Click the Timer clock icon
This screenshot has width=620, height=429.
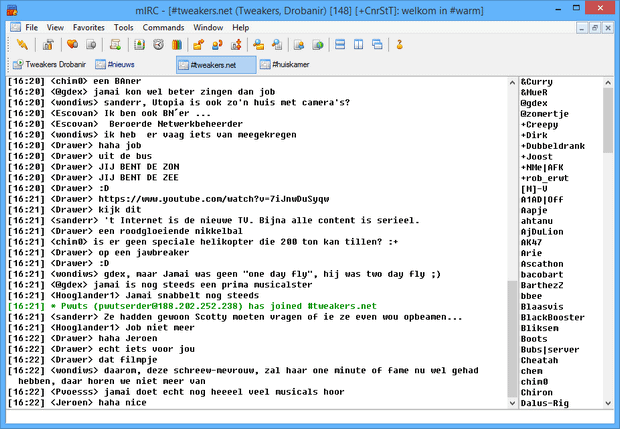pos(158,45)
